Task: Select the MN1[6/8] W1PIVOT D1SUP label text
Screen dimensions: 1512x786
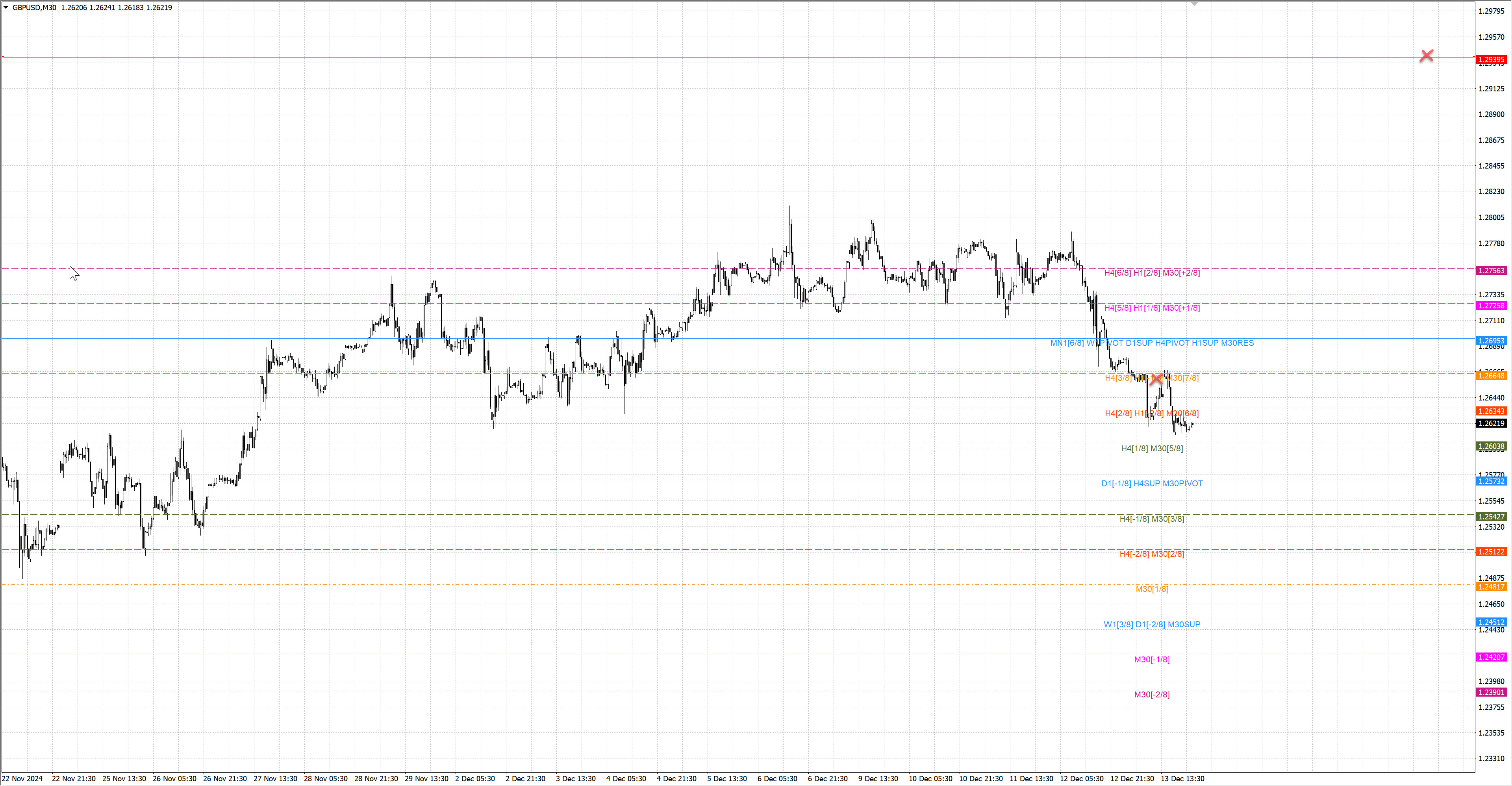Action: [x=1152, y=343]
